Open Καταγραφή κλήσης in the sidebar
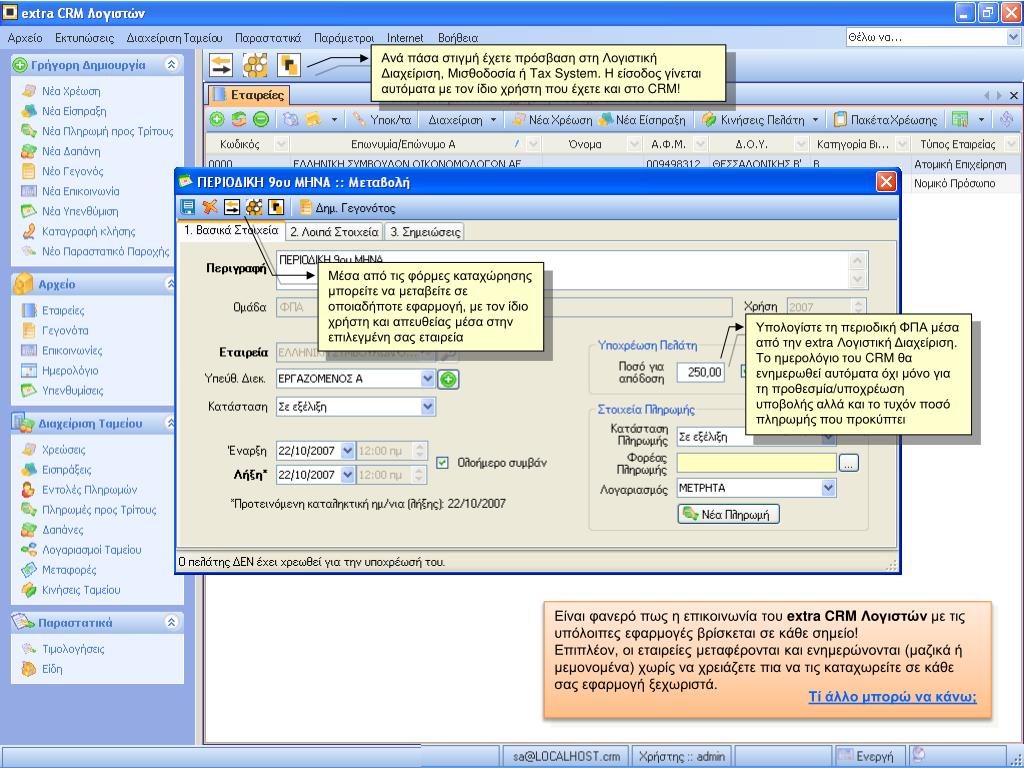This screenshot has height=768, width=1024. (88, 231)
